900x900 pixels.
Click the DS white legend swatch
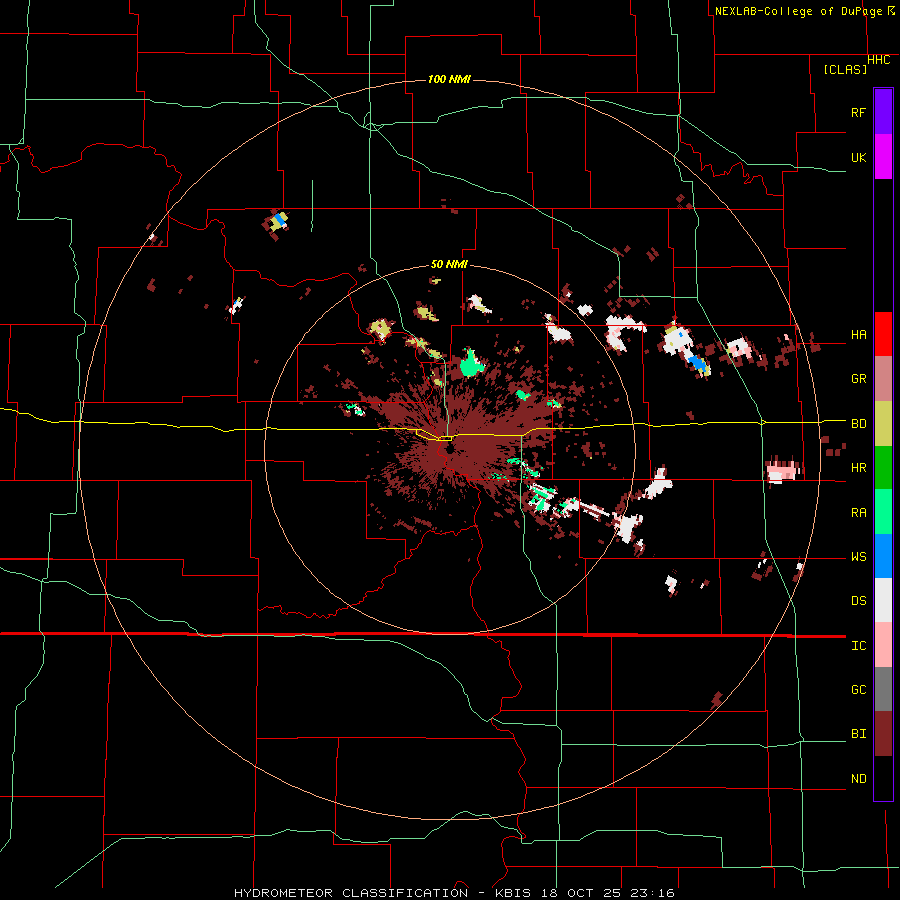883,600
